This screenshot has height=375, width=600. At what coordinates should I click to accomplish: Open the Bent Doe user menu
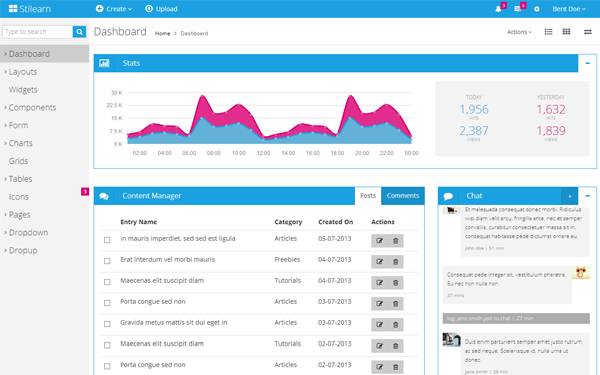pos(569,9)
